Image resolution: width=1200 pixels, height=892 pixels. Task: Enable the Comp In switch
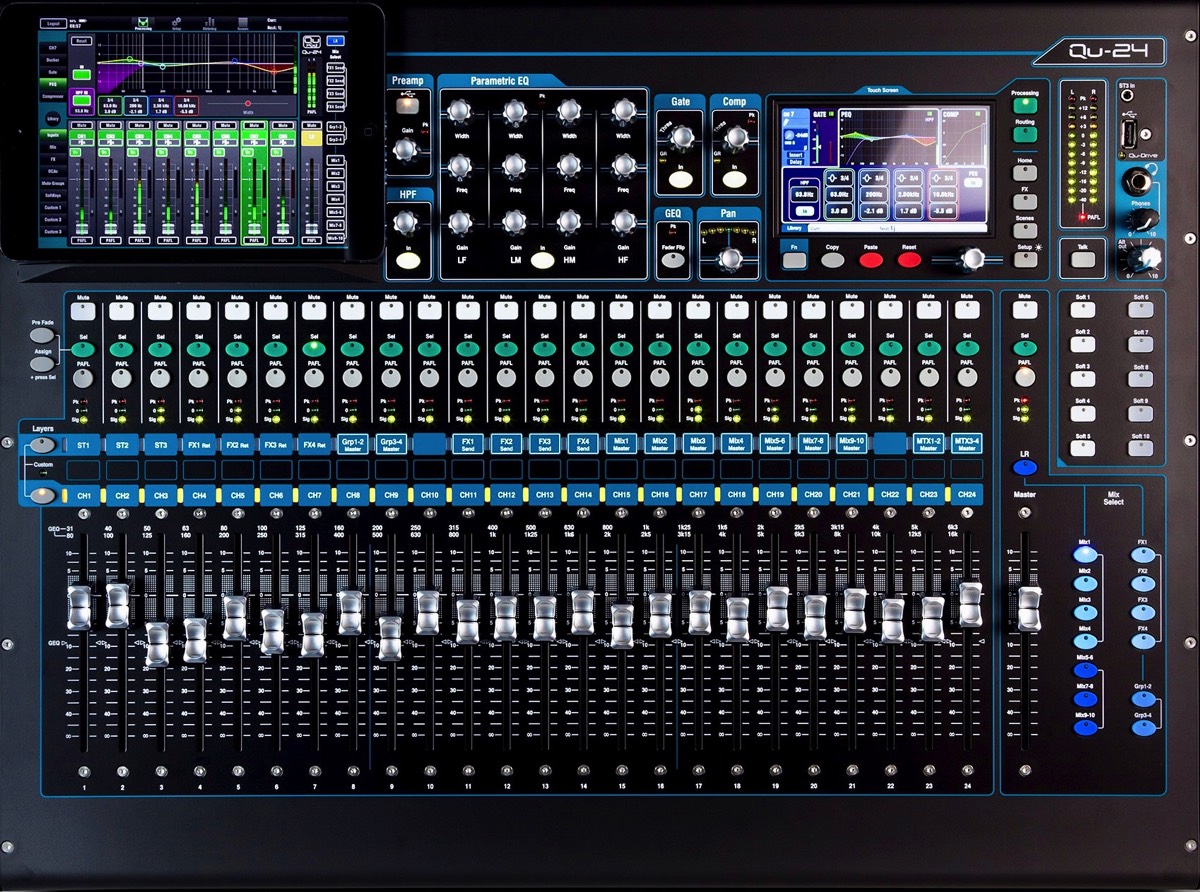(733, 180)
